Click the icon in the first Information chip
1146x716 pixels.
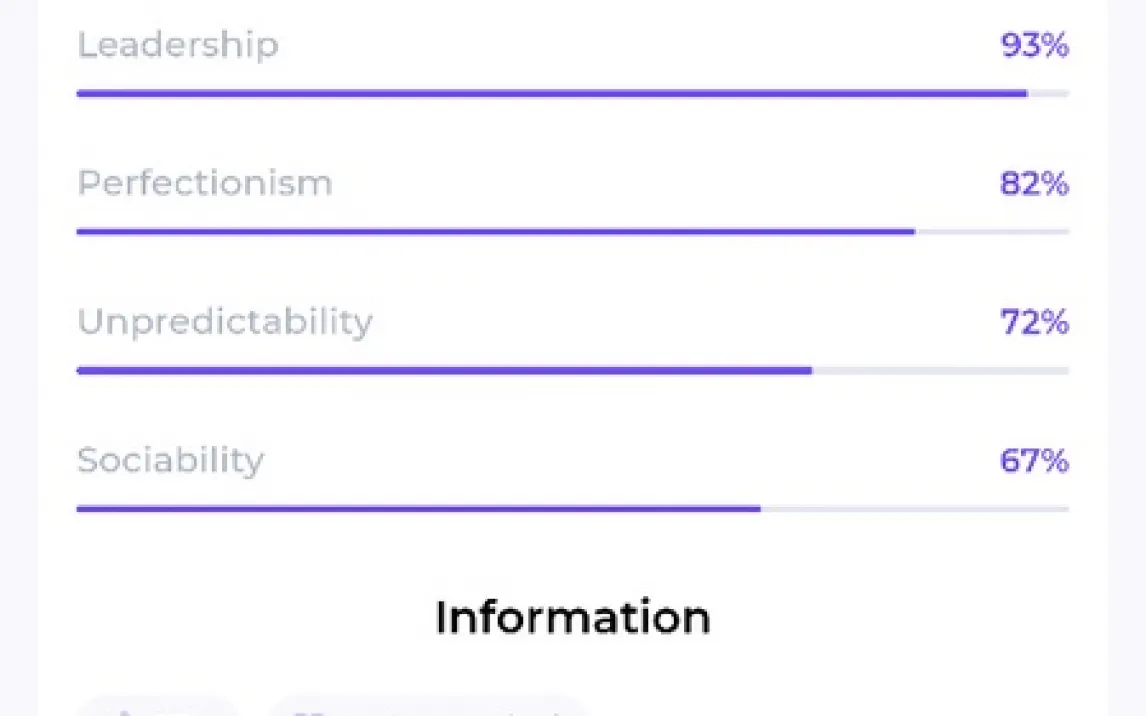122,711
